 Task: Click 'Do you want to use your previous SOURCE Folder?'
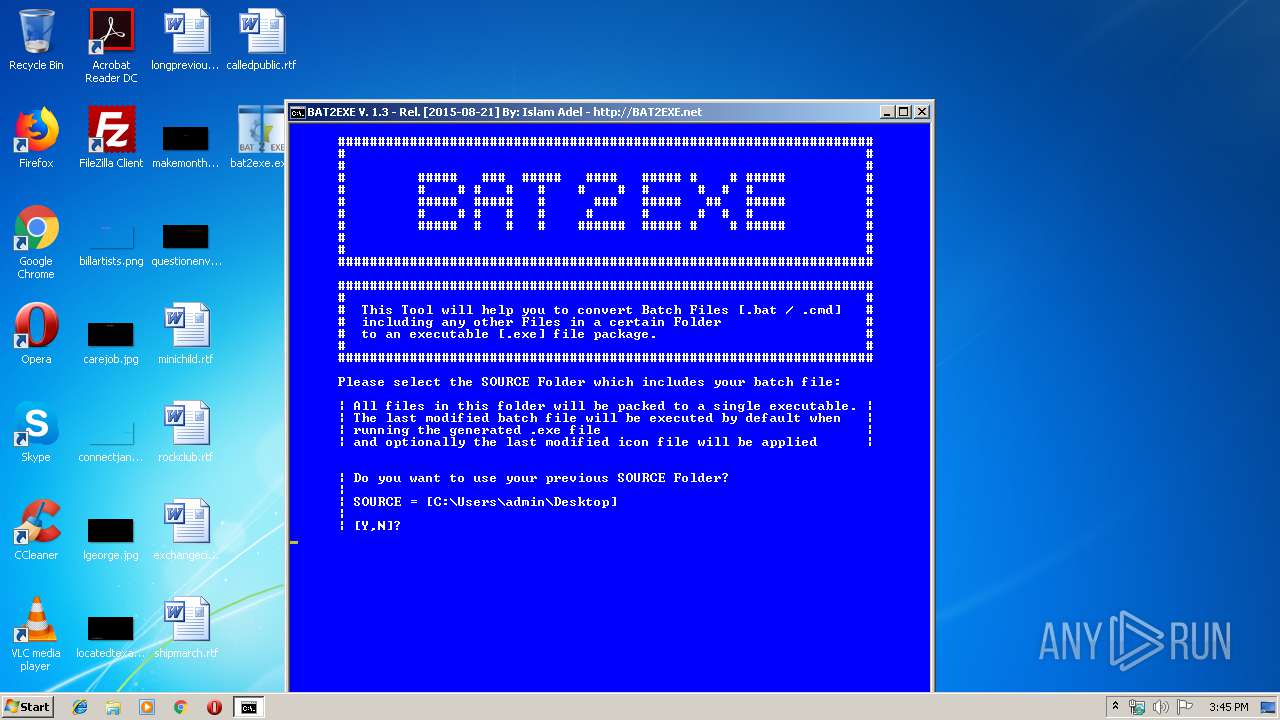coord(541,478)
